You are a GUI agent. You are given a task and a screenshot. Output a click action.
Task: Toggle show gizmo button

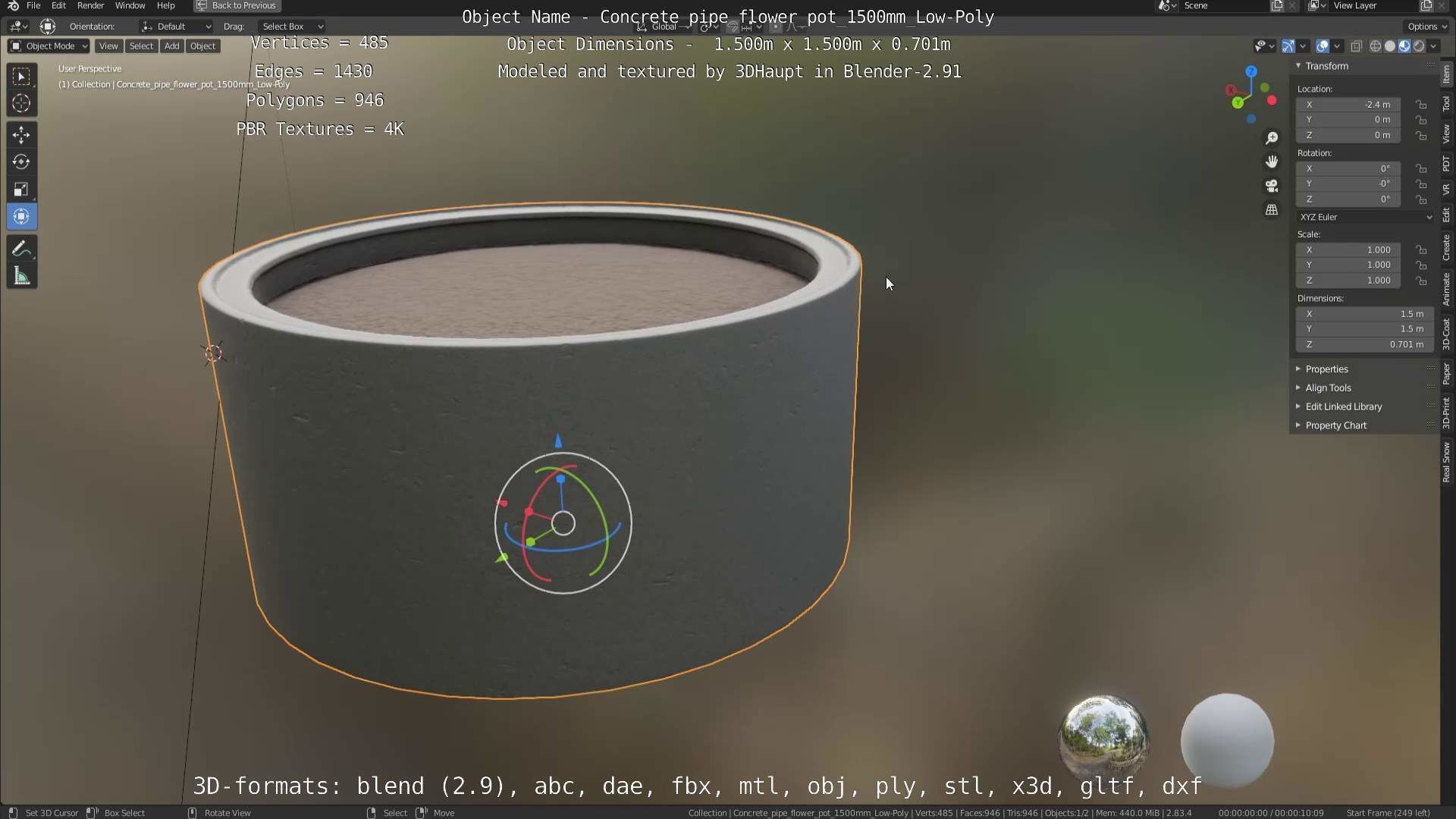(1288, 46)
